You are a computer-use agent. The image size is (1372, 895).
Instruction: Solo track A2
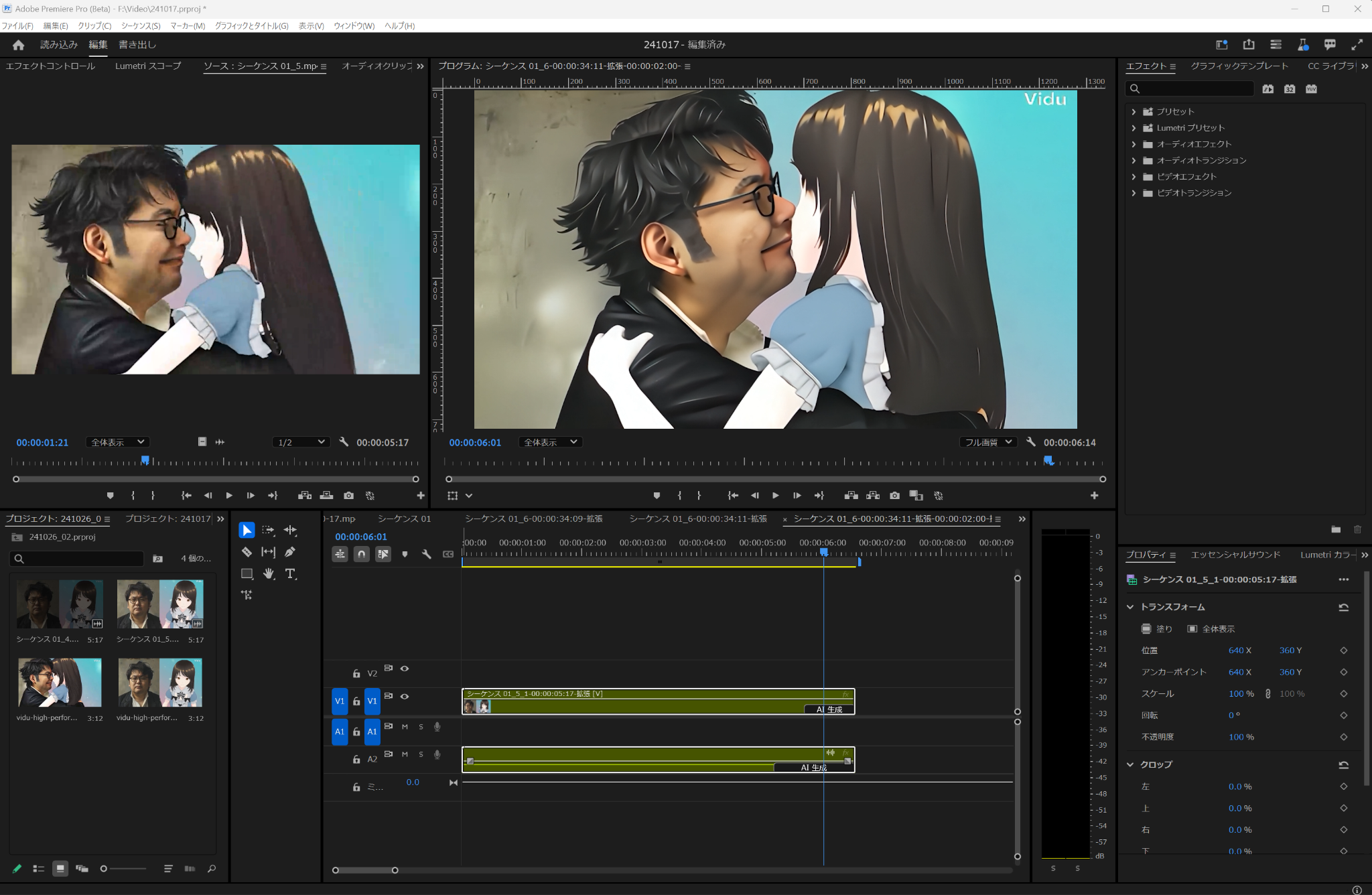click(x=421, y=754)
